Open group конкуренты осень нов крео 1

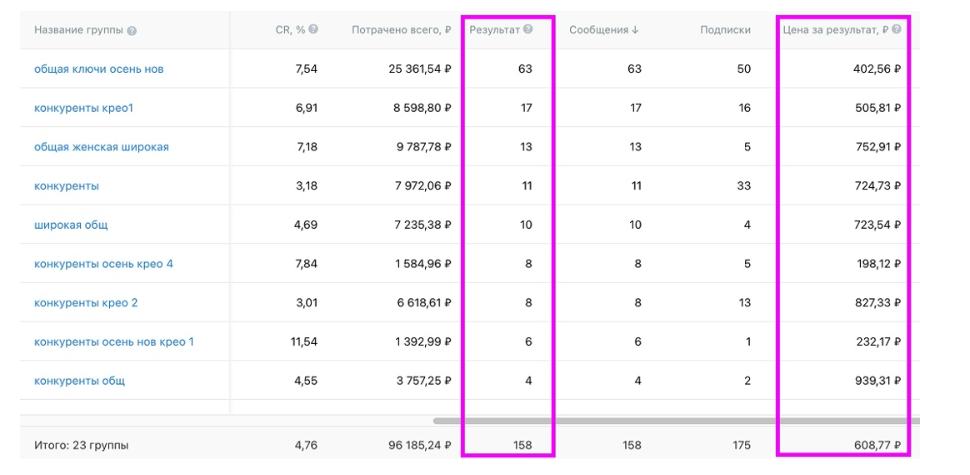click(x=114, y=342)
